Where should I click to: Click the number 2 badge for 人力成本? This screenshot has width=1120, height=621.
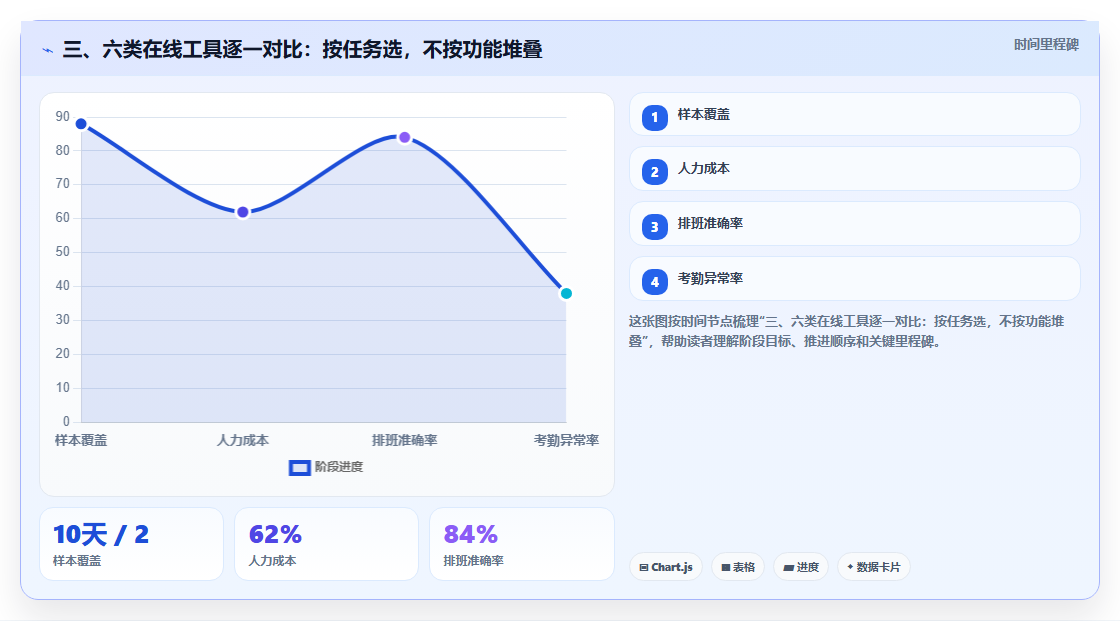point(654,172)
